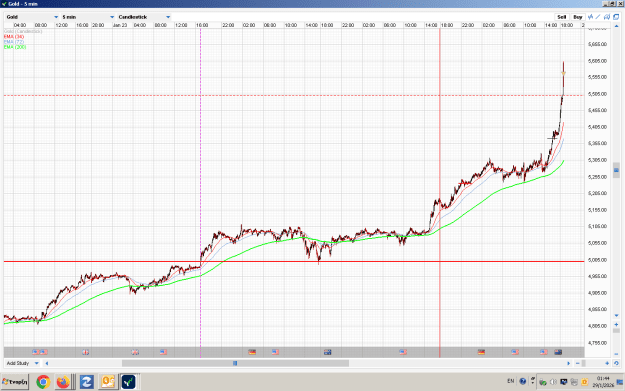
Task: Expand the Add Study dropdown
Action: coord(22,363)
